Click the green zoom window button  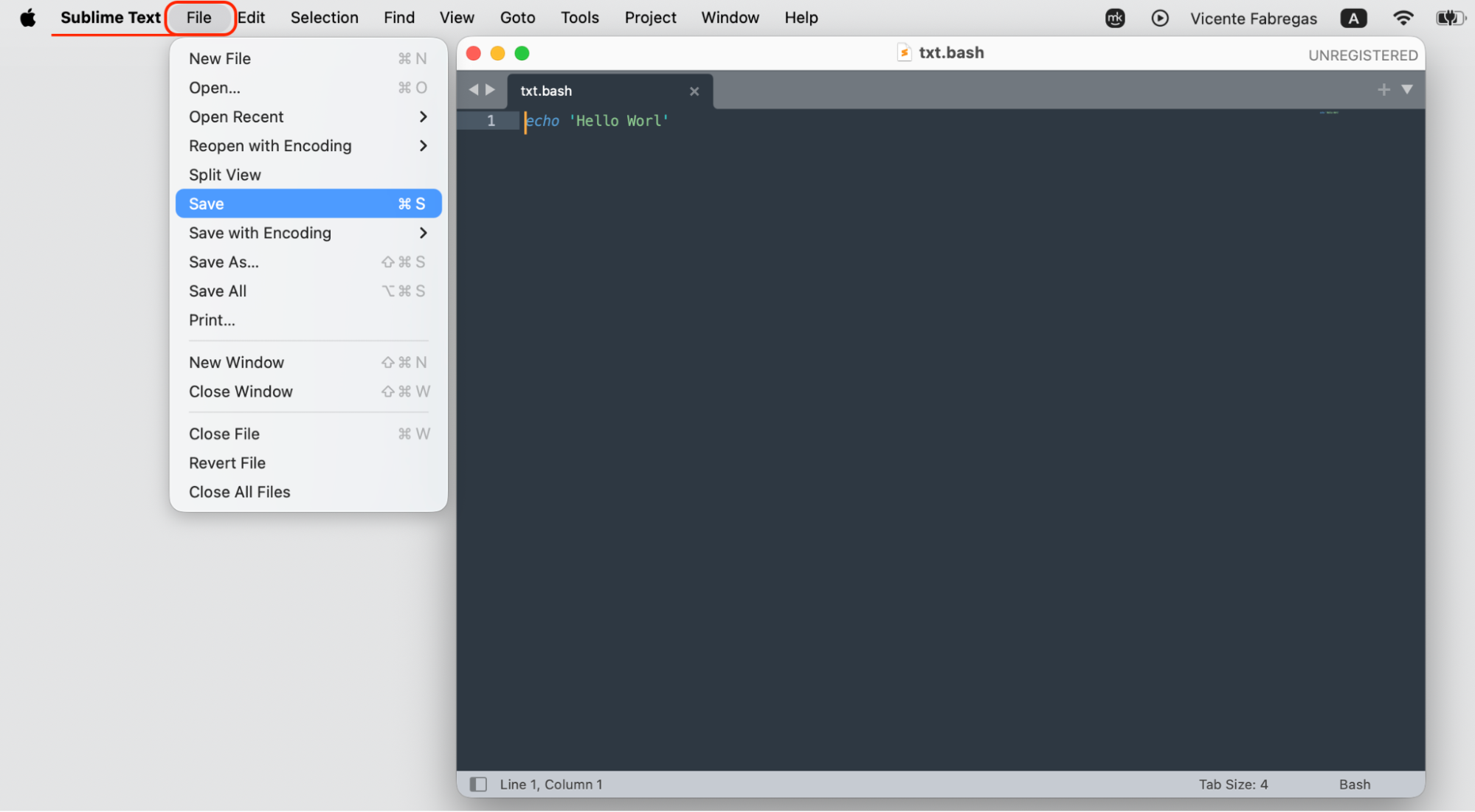[x=522, y=53]
